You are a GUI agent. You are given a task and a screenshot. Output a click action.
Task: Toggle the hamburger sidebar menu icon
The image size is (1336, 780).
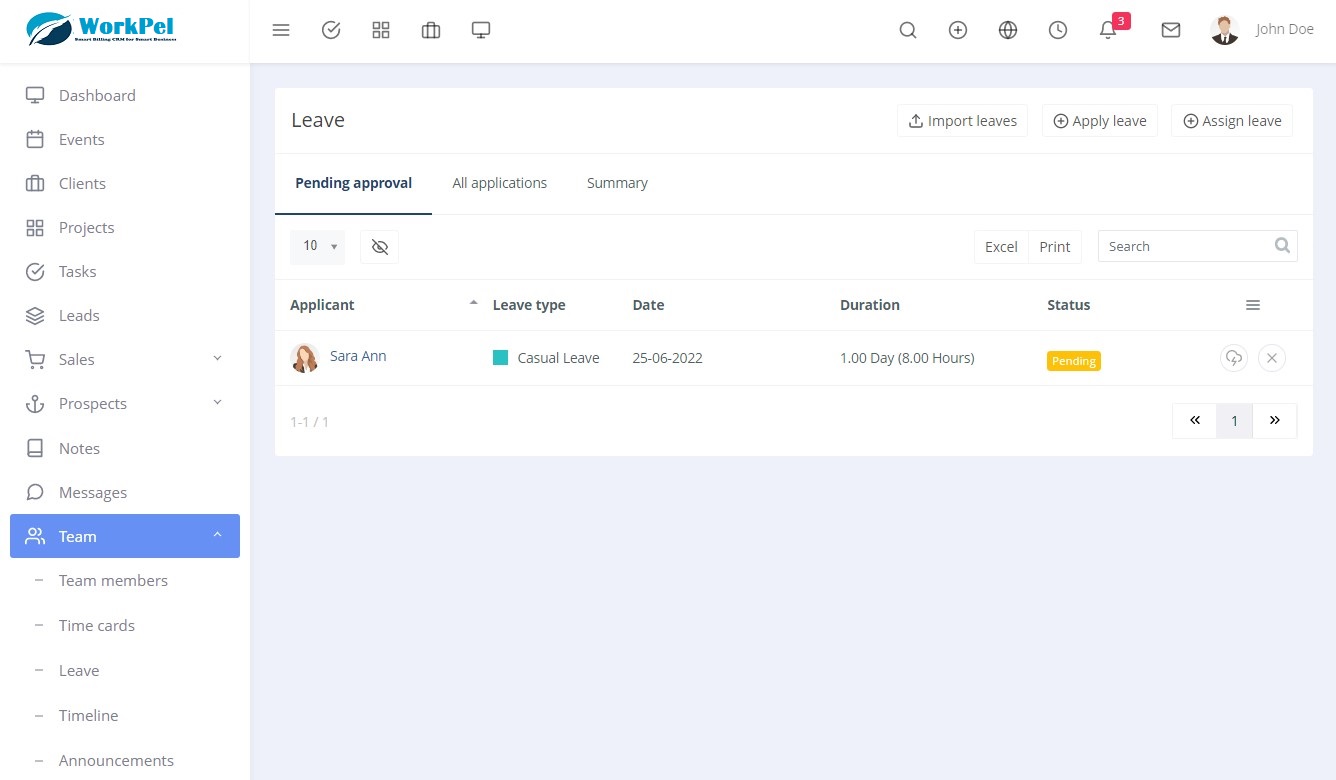pos(281,31)
